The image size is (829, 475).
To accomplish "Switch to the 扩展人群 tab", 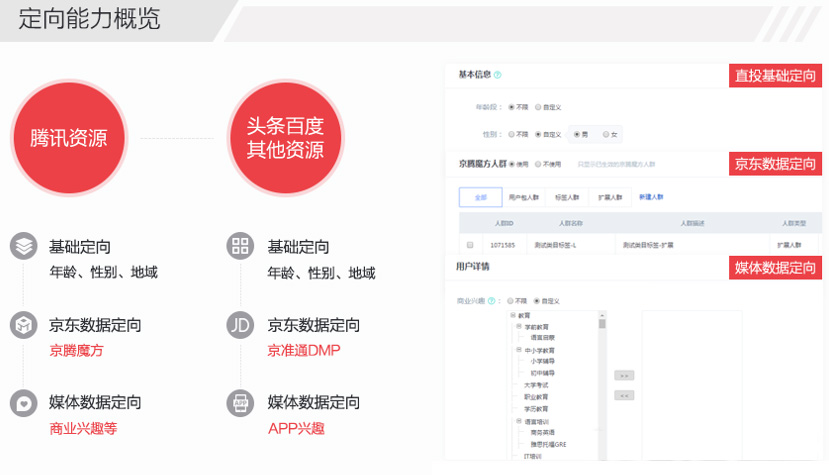I will point(610,197).
